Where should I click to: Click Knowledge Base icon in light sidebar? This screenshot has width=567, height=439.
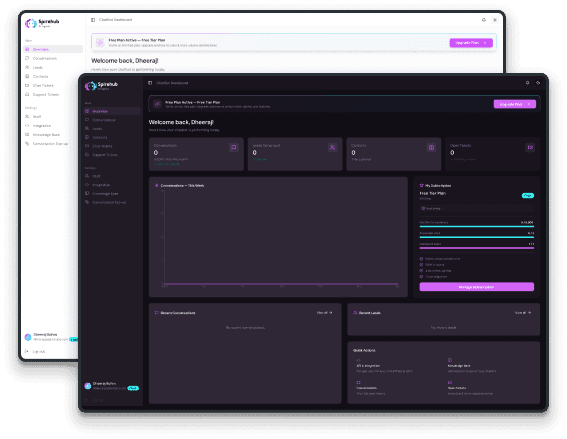pyautogui.click(x=27, y=135)
